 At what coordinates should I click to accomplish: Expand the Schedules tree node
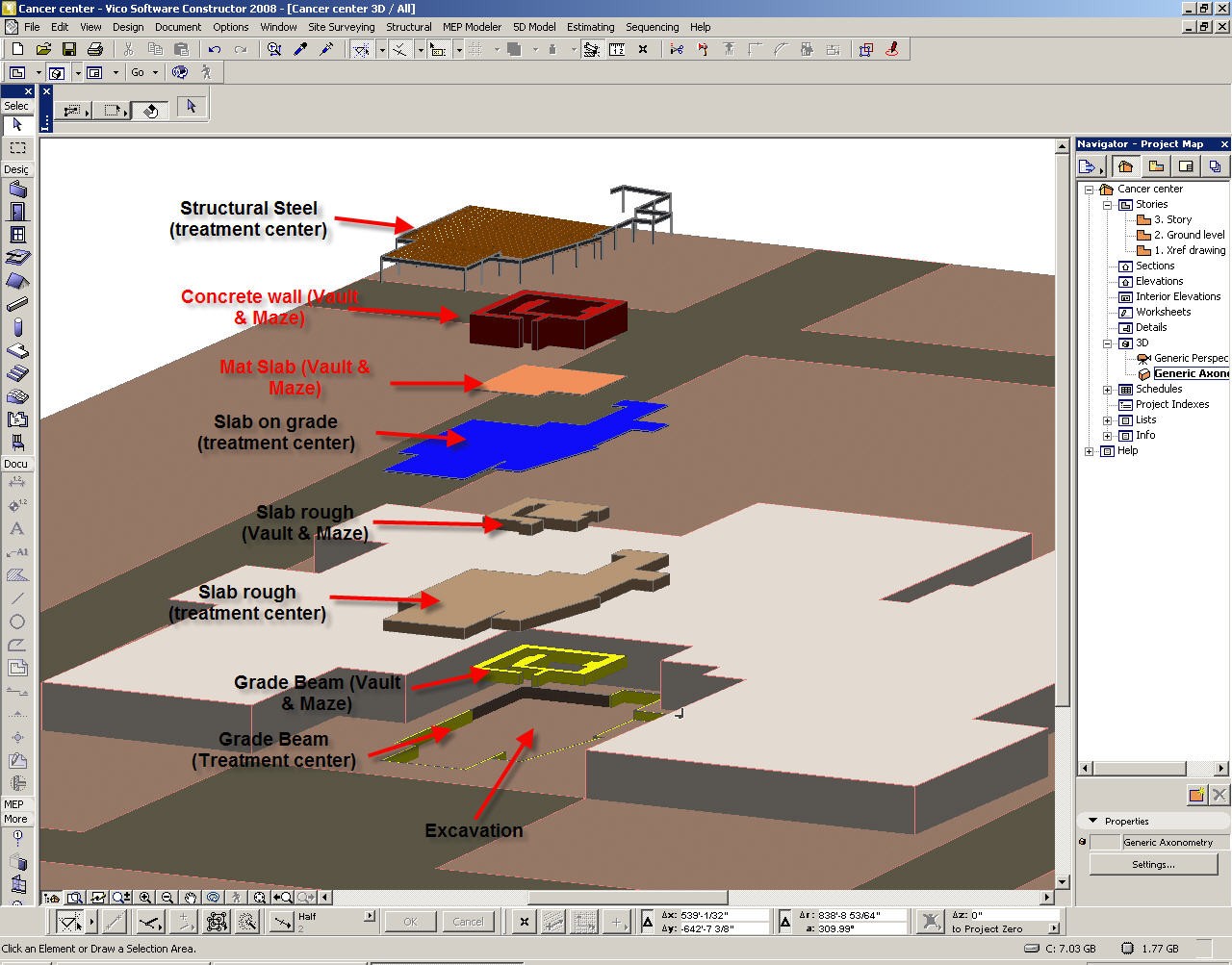(1107, 390)
